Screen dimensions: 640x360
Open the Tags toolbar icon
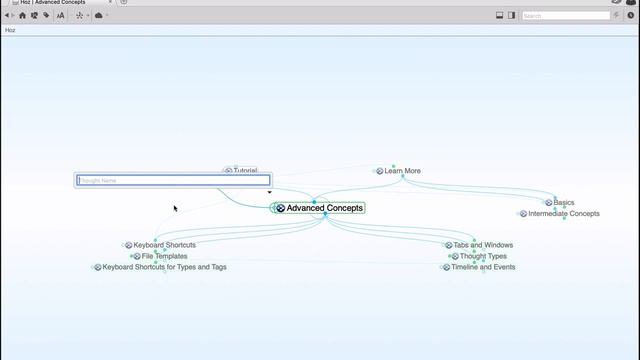click(46, 16)
